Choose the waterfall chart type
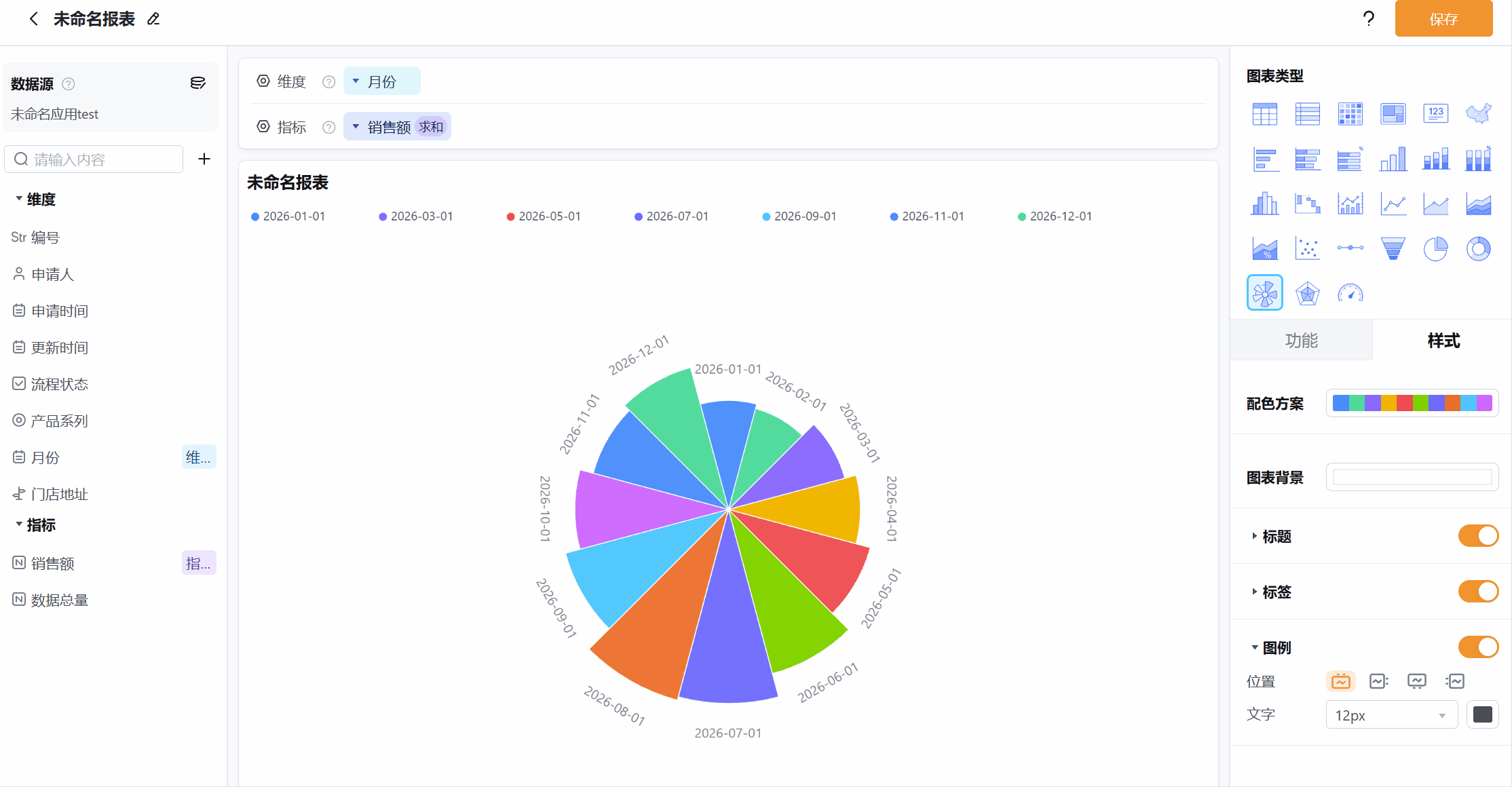1512x787 pixels. point(1308,204)
